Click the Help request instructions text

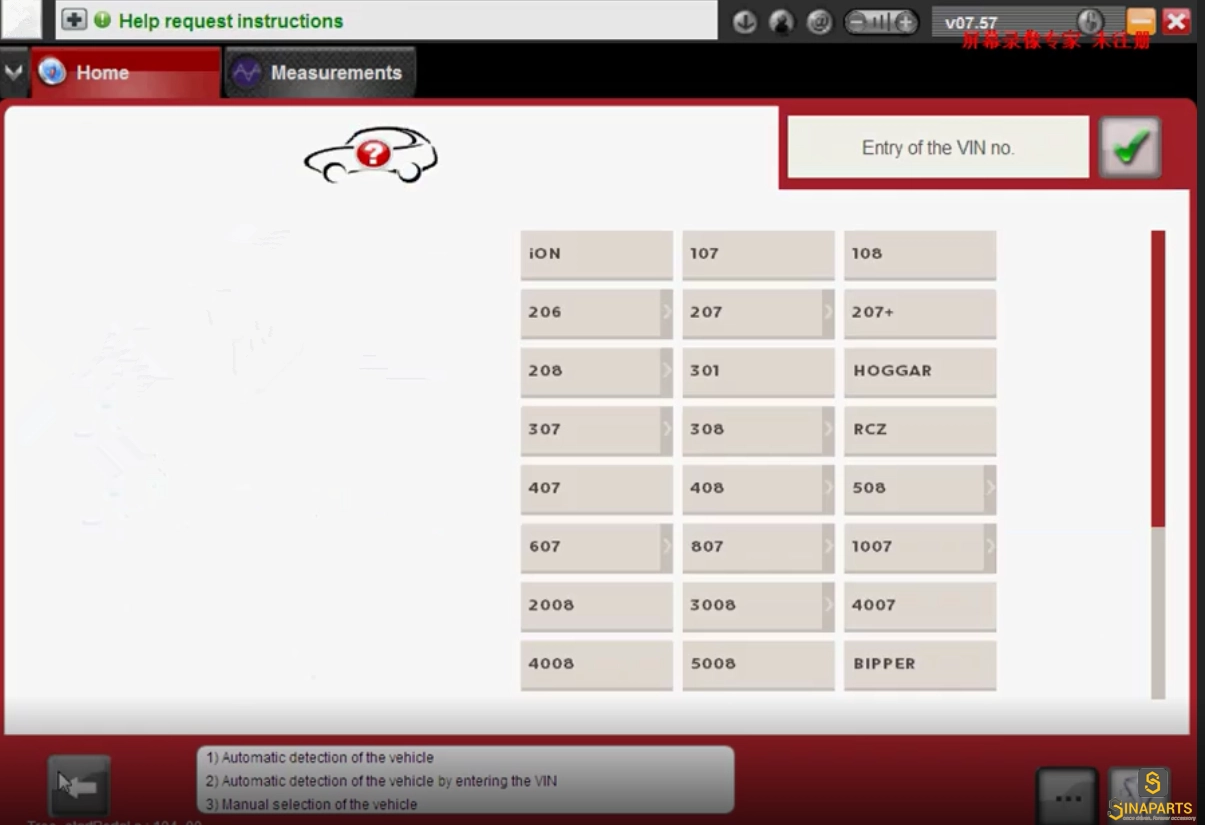[231, 21]
